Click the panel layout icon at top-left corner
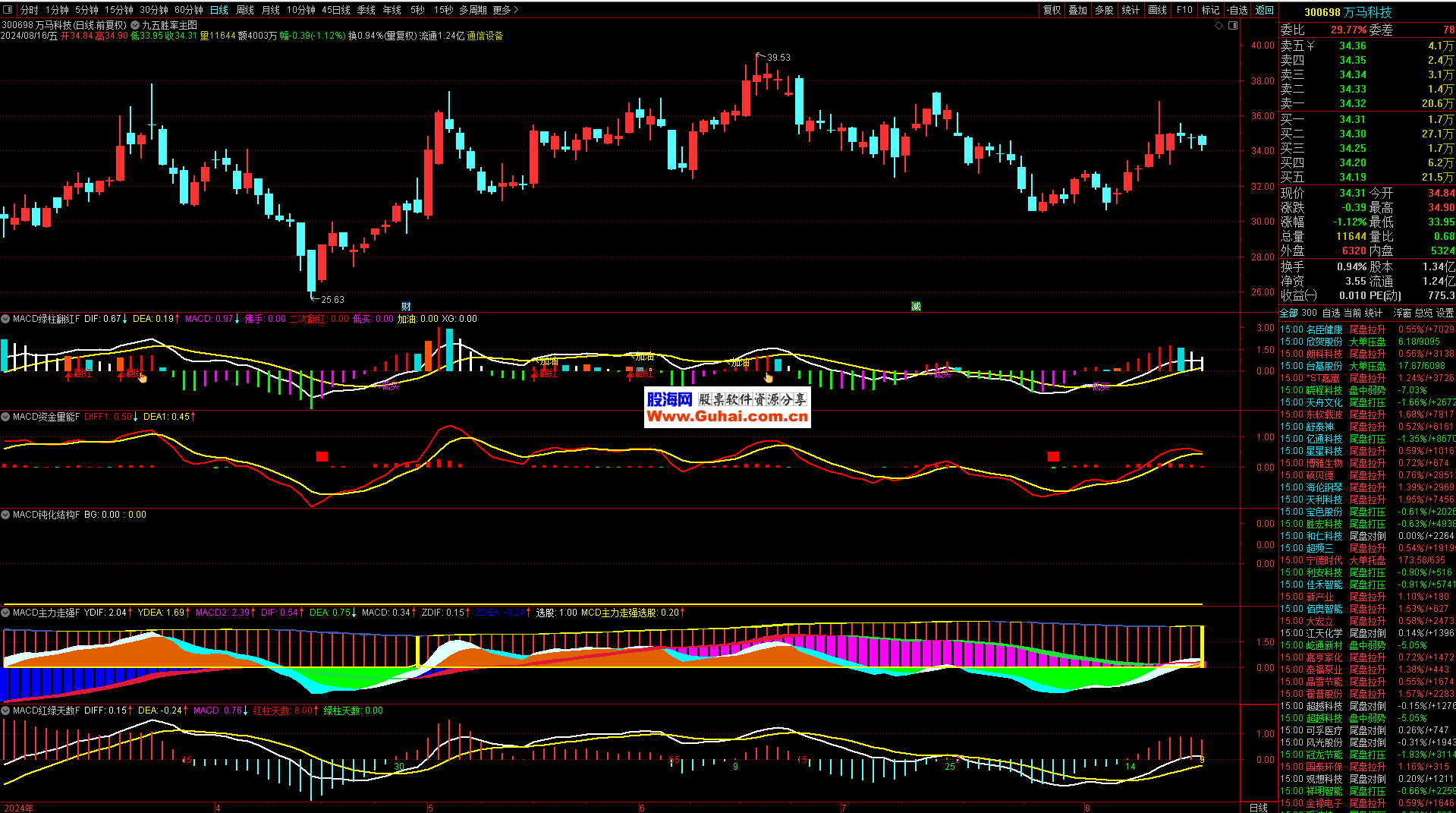Image resolution: width=1456 pixels, height=813 pixels. [x=8, y=10]
